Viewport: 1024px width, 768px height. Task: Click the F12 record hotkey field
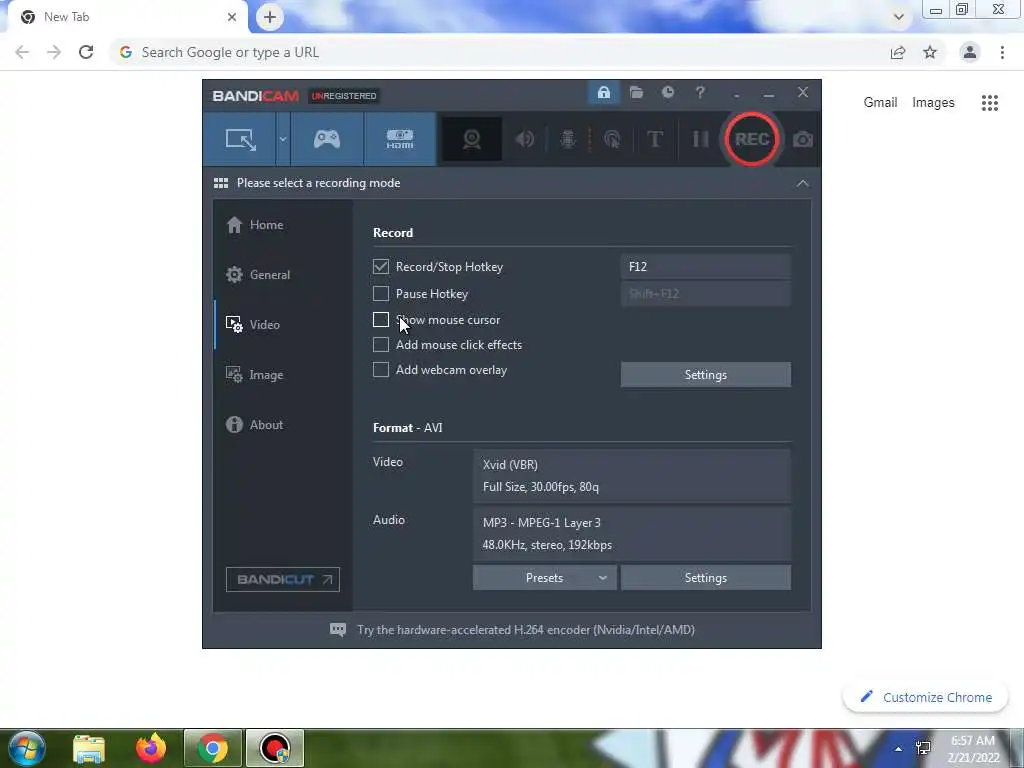[705, 266]
